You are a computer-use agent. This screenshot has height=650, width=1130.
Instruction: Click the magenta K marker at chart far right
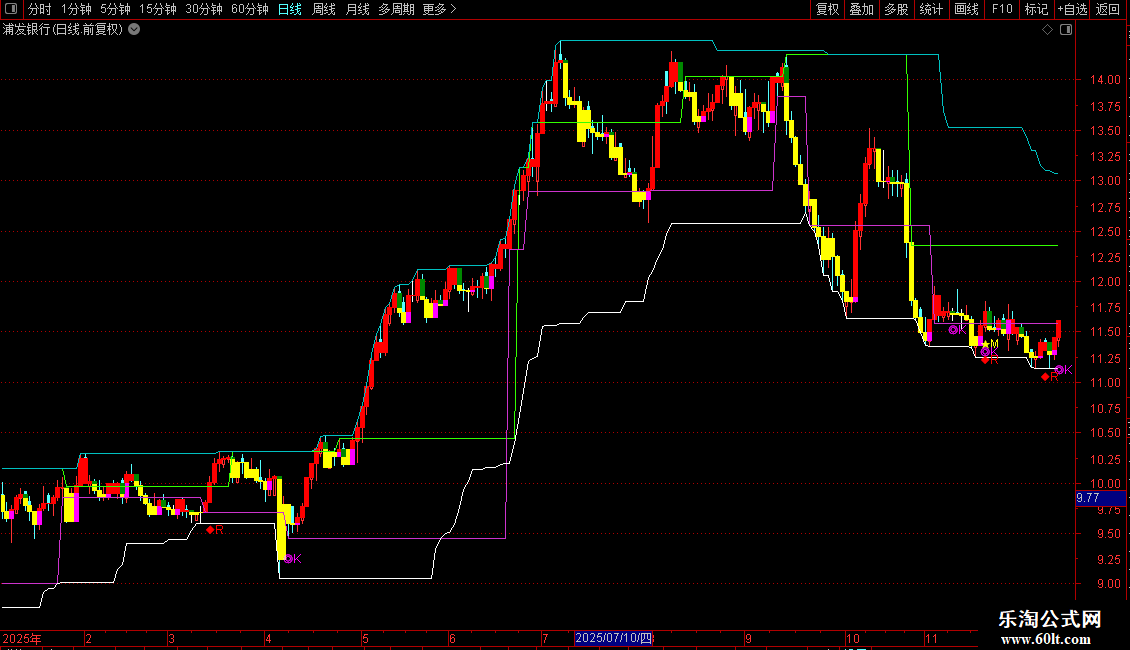point(1064,370)
